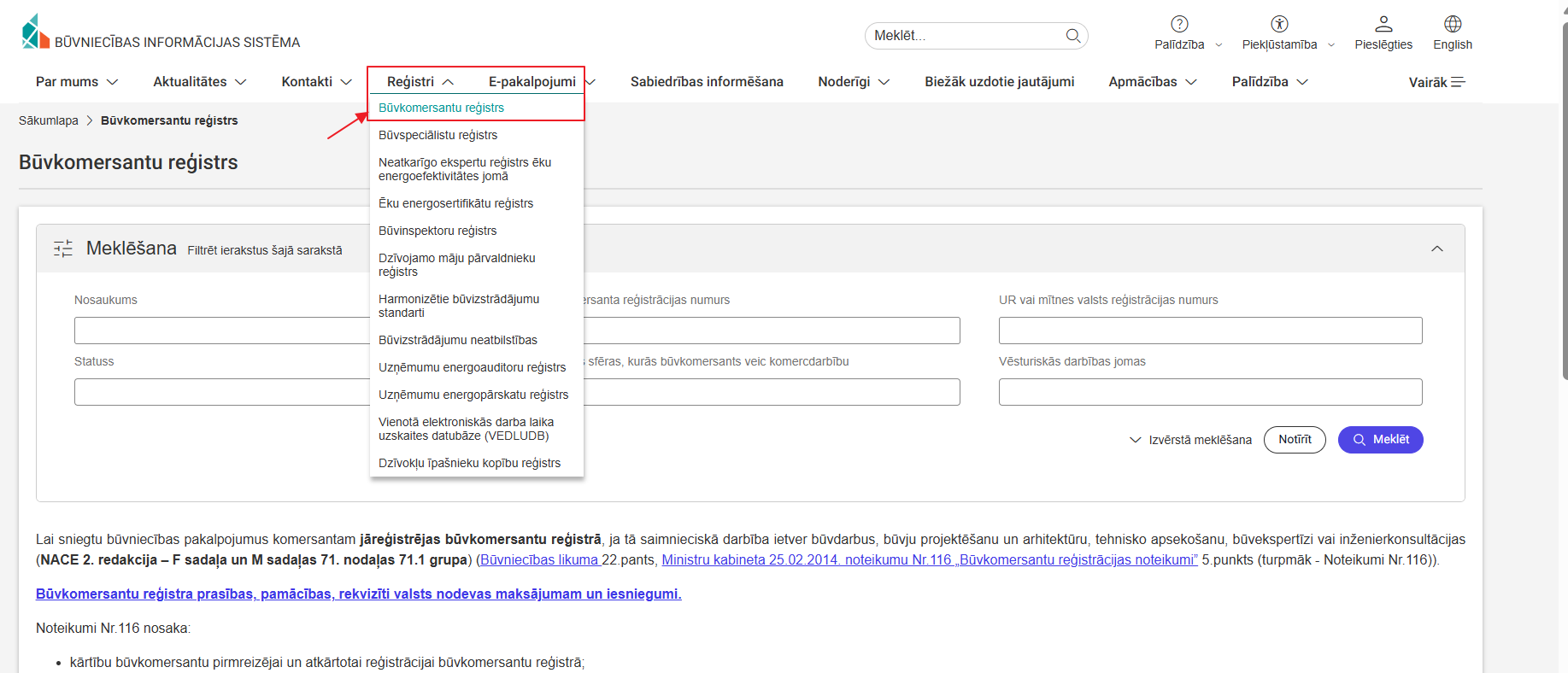This screenshot has width=1568, height=673.
Task: Click the filter sliders icon beside Meklēšana
Action: tap(63, 249)
